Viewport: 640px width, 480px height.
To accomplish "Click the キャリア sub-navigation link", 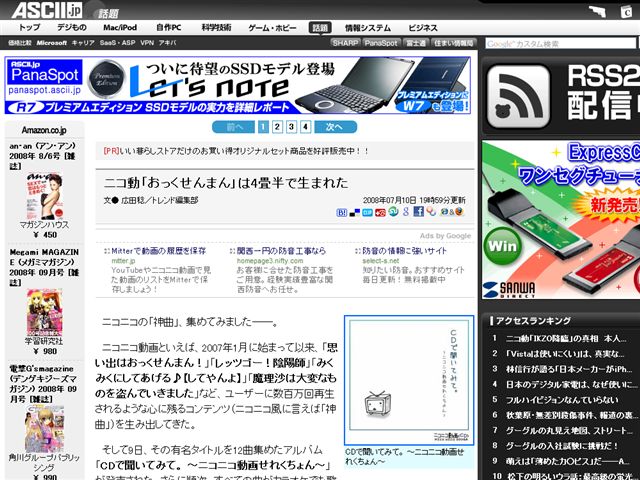I will tap(83, 42).
